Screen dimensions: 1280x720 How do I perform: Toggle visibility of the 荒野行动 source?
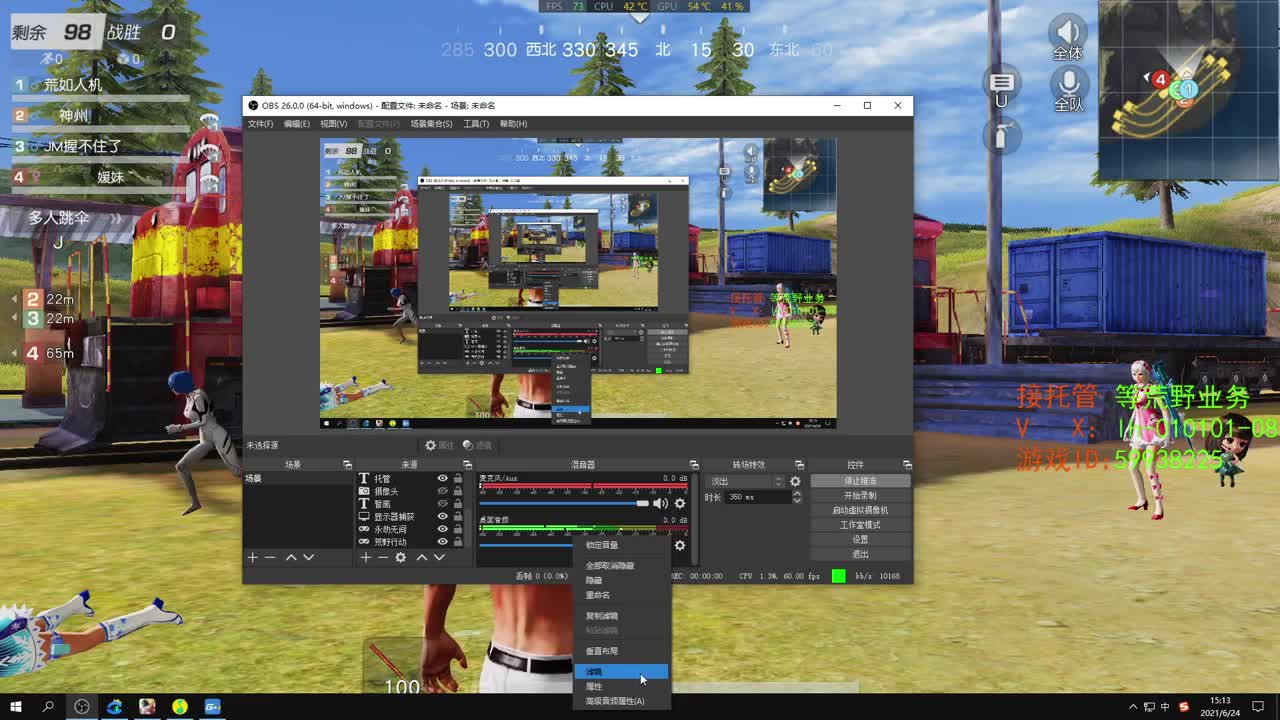pyautogui.click(x=442, y=542)
